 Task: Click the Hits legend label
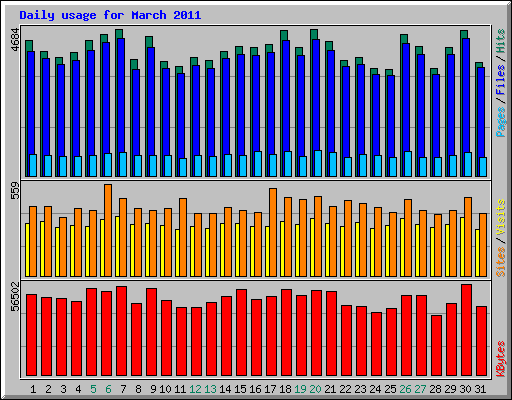point(500,41)
